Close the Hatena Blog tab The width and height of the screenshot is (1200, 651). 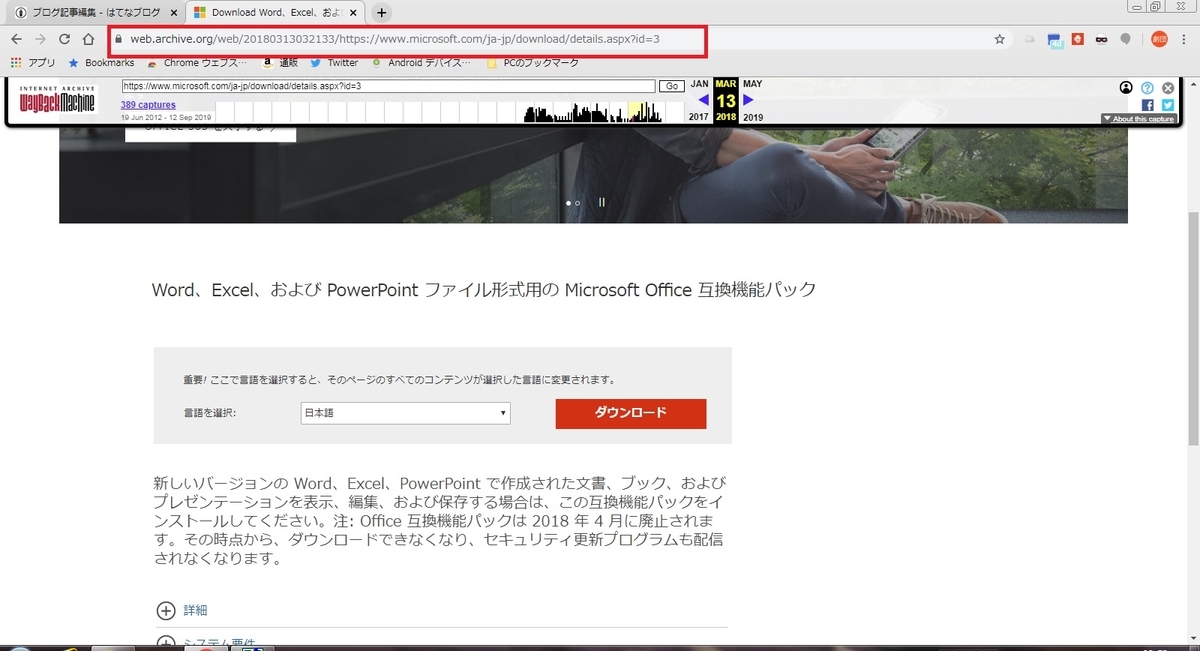tap(174, 13)
